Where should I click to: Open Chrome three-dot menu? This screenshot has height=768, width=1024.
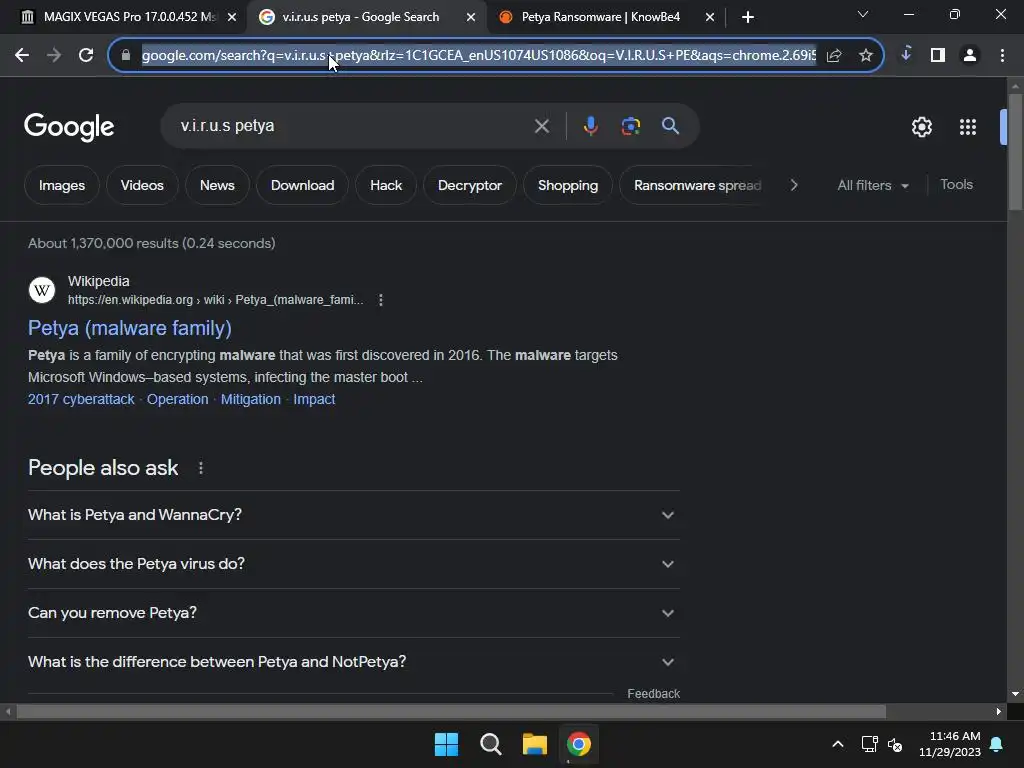point(1002,56)
